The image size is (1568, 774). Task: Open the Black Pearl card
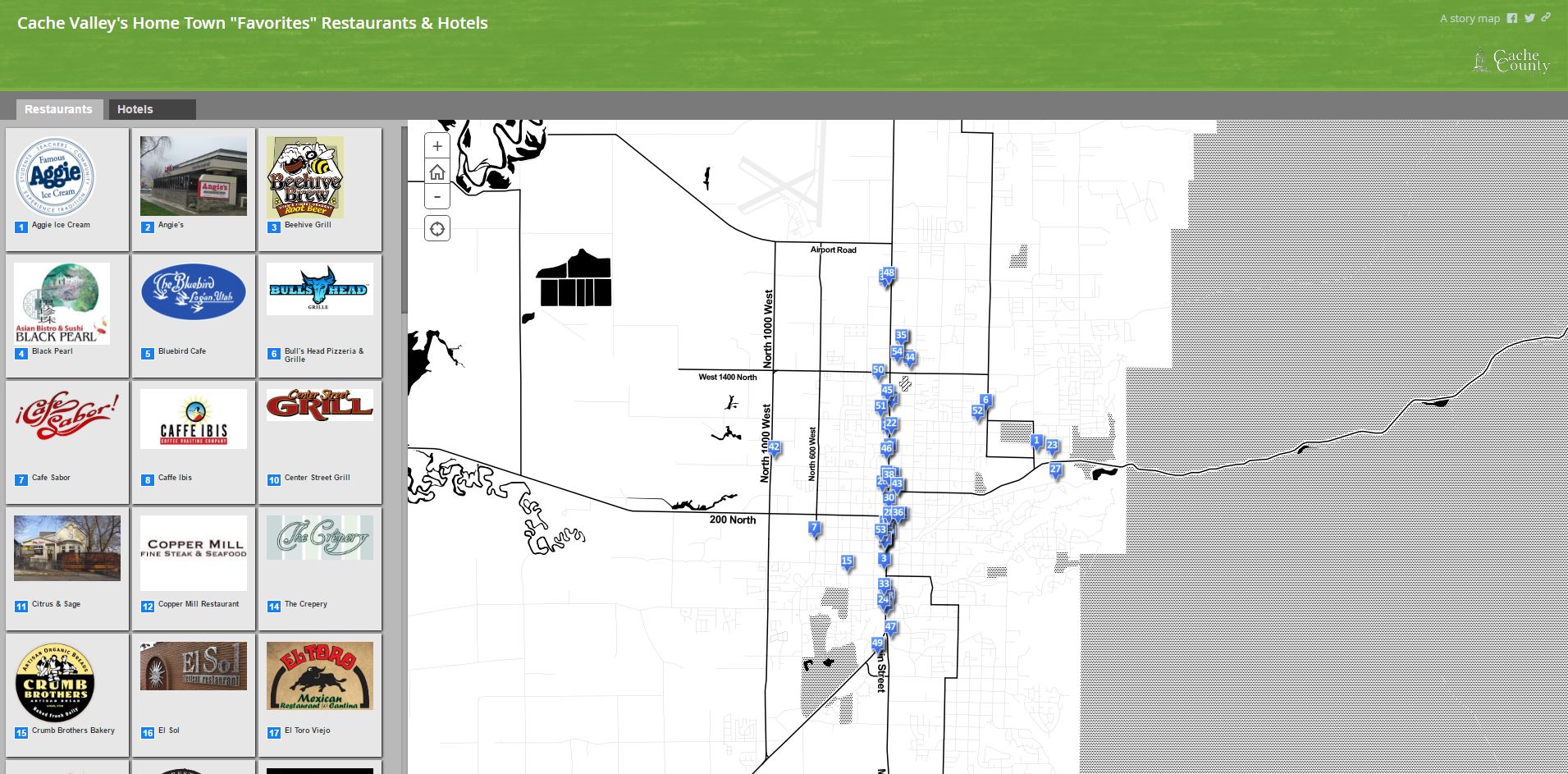click(67, 316)
